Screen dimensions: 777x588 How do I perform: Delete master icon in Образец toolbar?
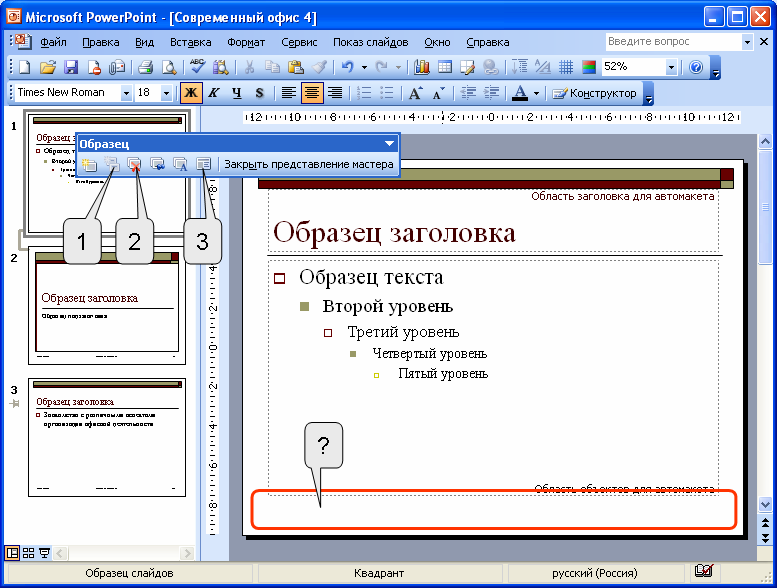[134, 164]
